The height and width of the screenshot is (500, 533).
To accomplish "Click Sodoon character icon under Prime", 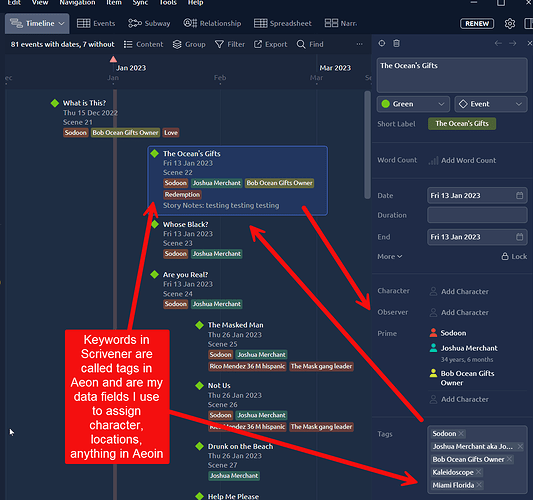I will coord(433,333).
